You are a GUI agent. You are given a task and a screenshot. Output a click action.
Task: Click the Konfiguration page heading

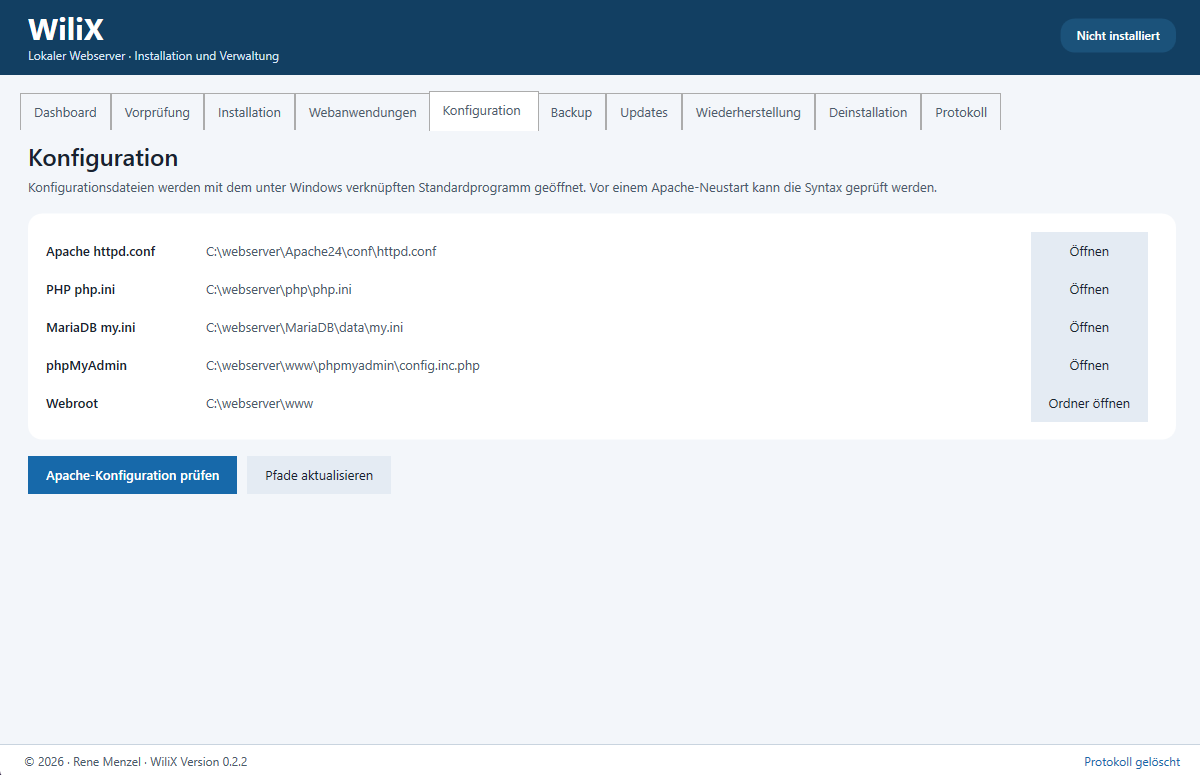tap(103, 157)
